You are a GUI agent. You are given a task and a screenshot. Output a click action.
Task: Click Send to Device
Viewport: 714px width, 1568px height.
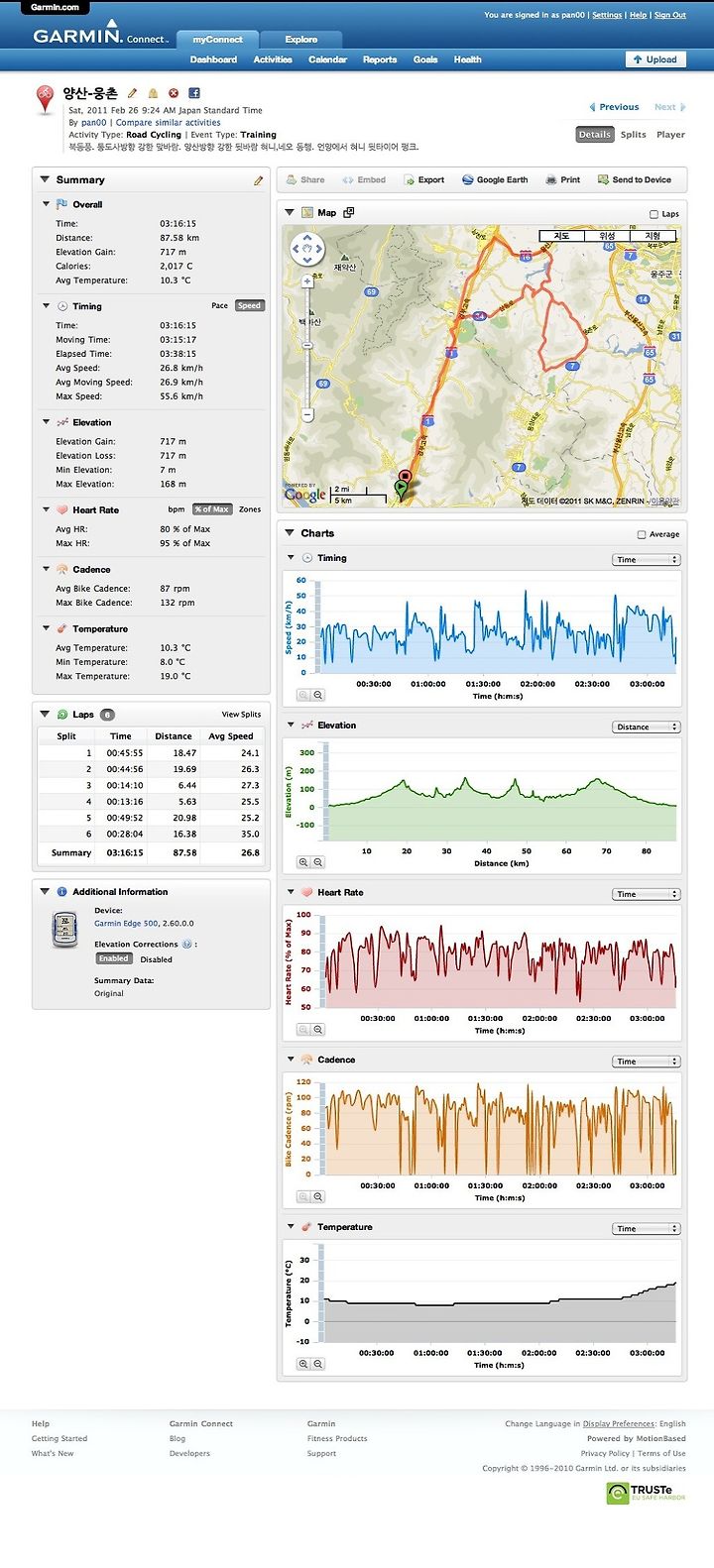pyautogui.click(x=635, y=180)
